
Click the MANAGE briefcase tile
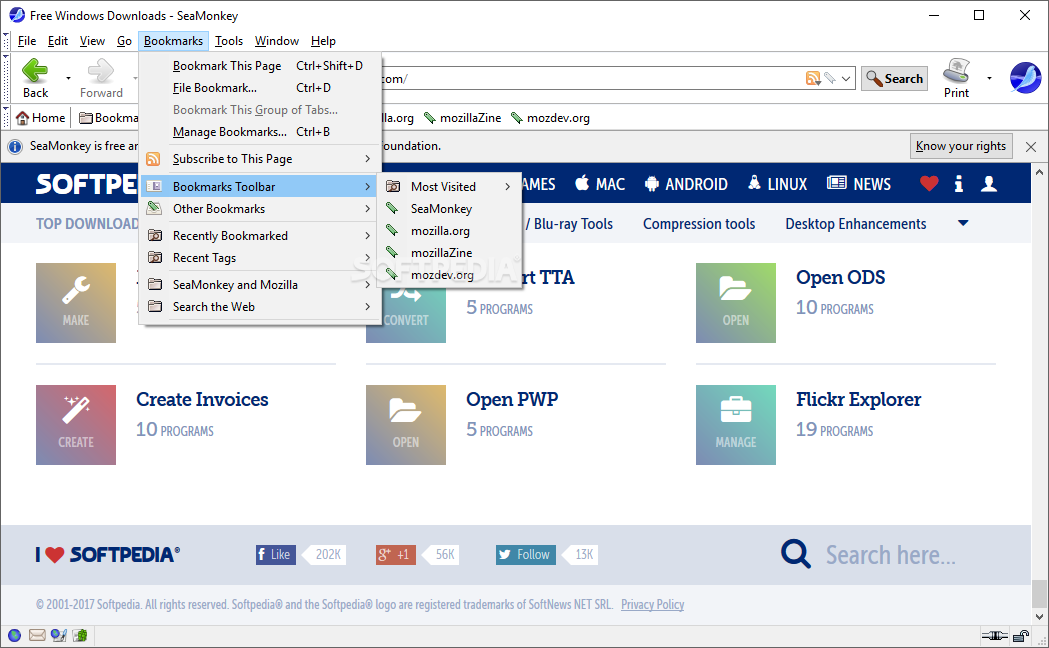pyautogui.click(x=735, y=425)
